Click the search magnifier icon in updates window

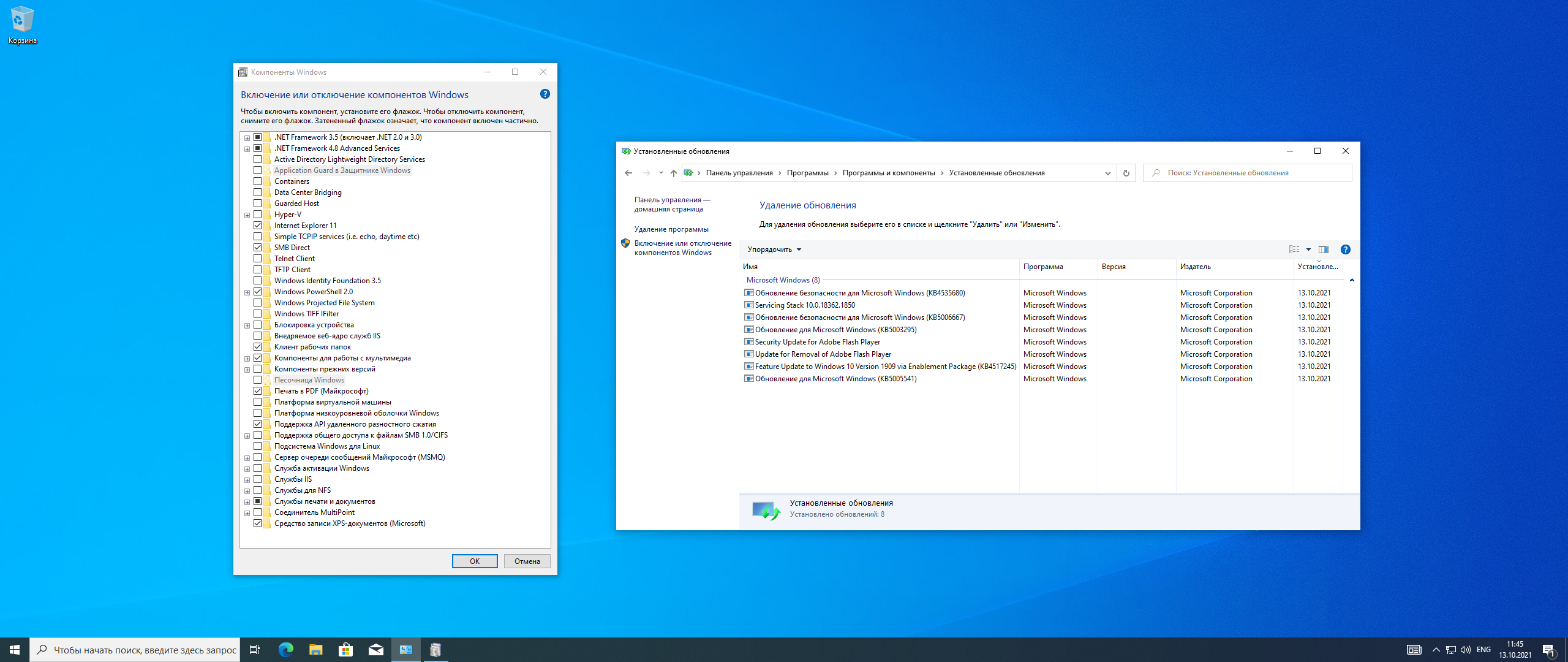coord(1156,173)
